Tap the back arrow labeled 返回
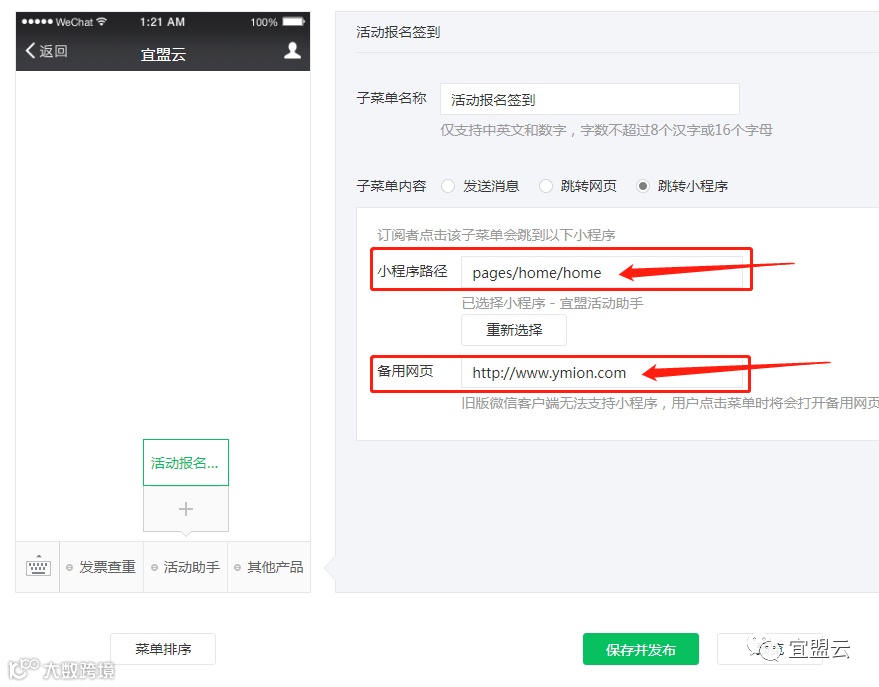This screenshot has height=687, width=879. pos(47,51)
